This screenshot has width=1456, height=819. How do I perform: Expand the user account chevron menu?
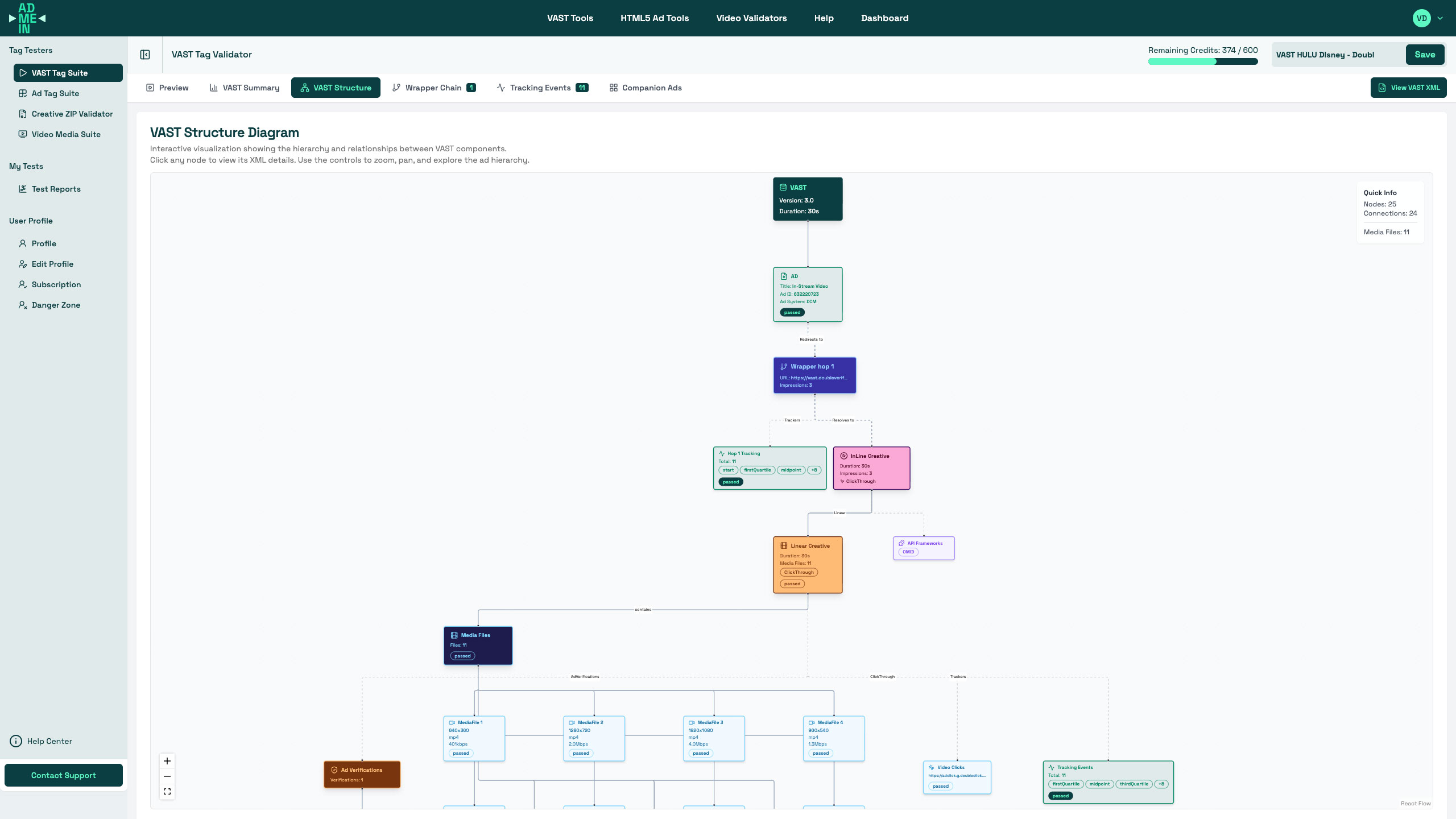[x=1440, y=18]
